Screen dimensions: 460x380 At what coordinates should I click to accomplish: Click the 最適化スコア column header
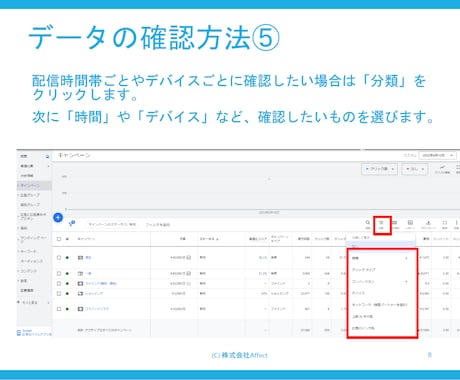[x=258, y=239]
